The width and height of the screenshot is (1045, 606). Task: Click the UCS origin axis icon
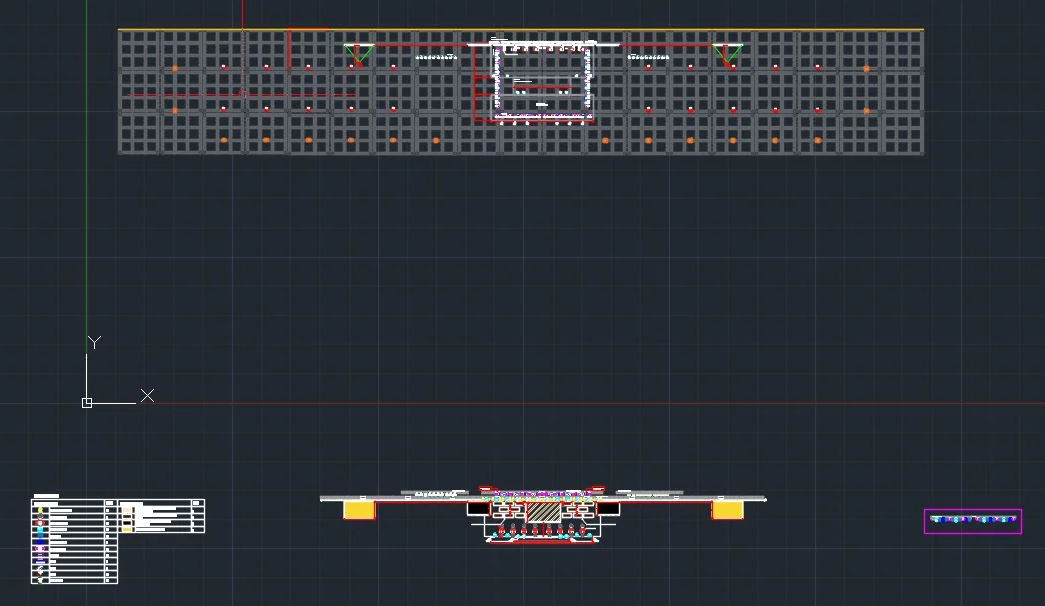point(88,401)
